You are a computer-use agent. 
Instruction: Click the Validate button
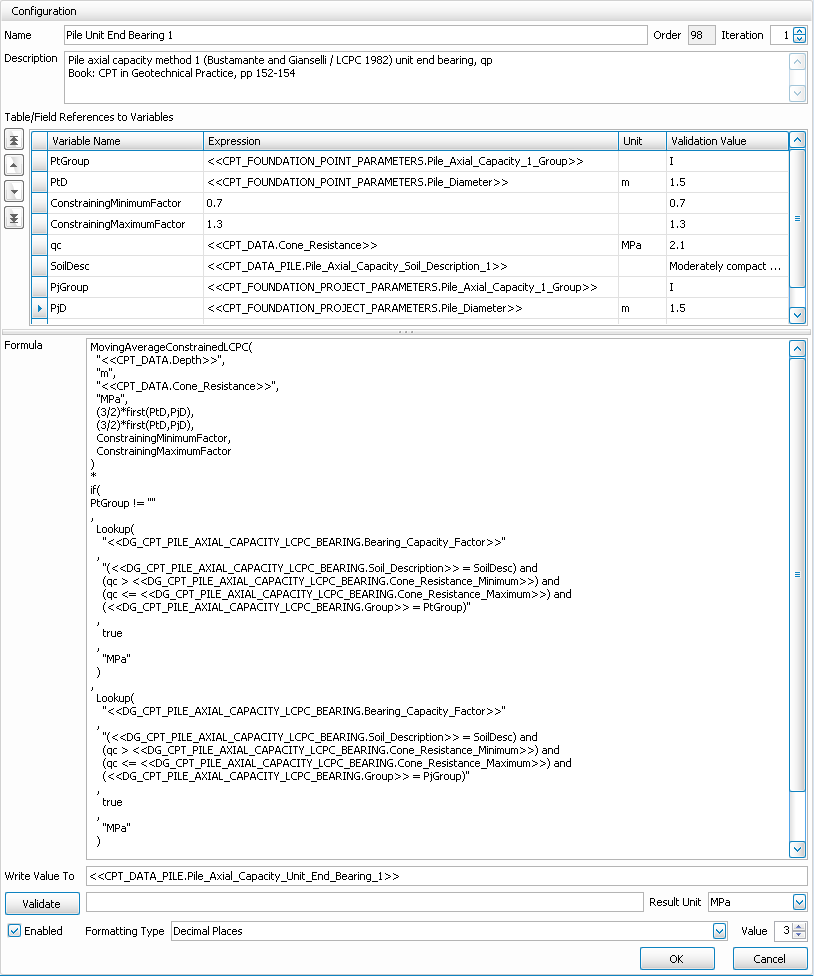pos(42,904)
